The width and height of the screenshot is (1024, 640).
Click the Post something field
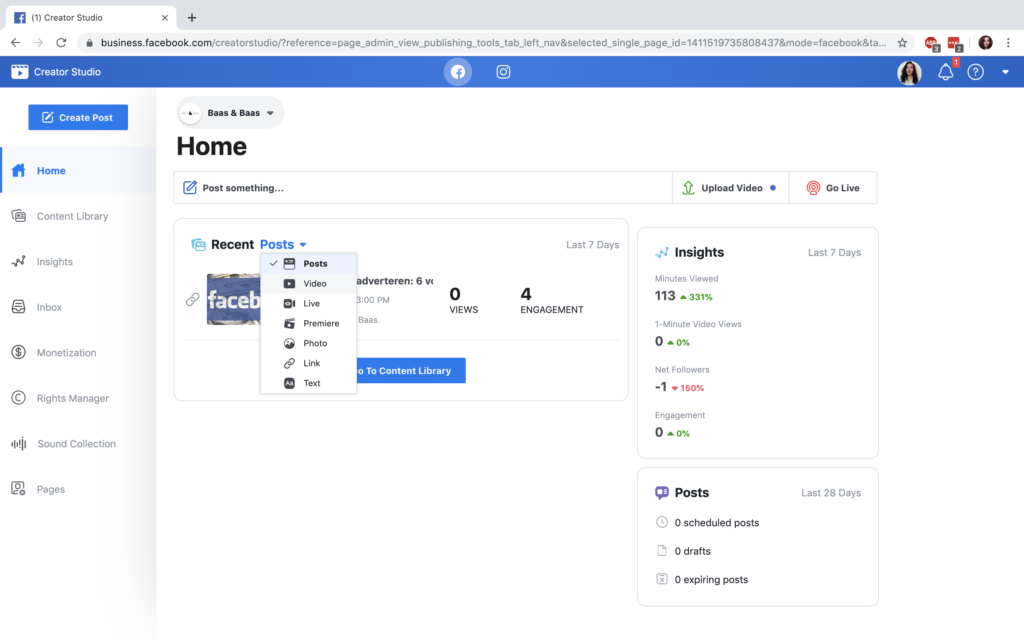[x=423, y=188]
